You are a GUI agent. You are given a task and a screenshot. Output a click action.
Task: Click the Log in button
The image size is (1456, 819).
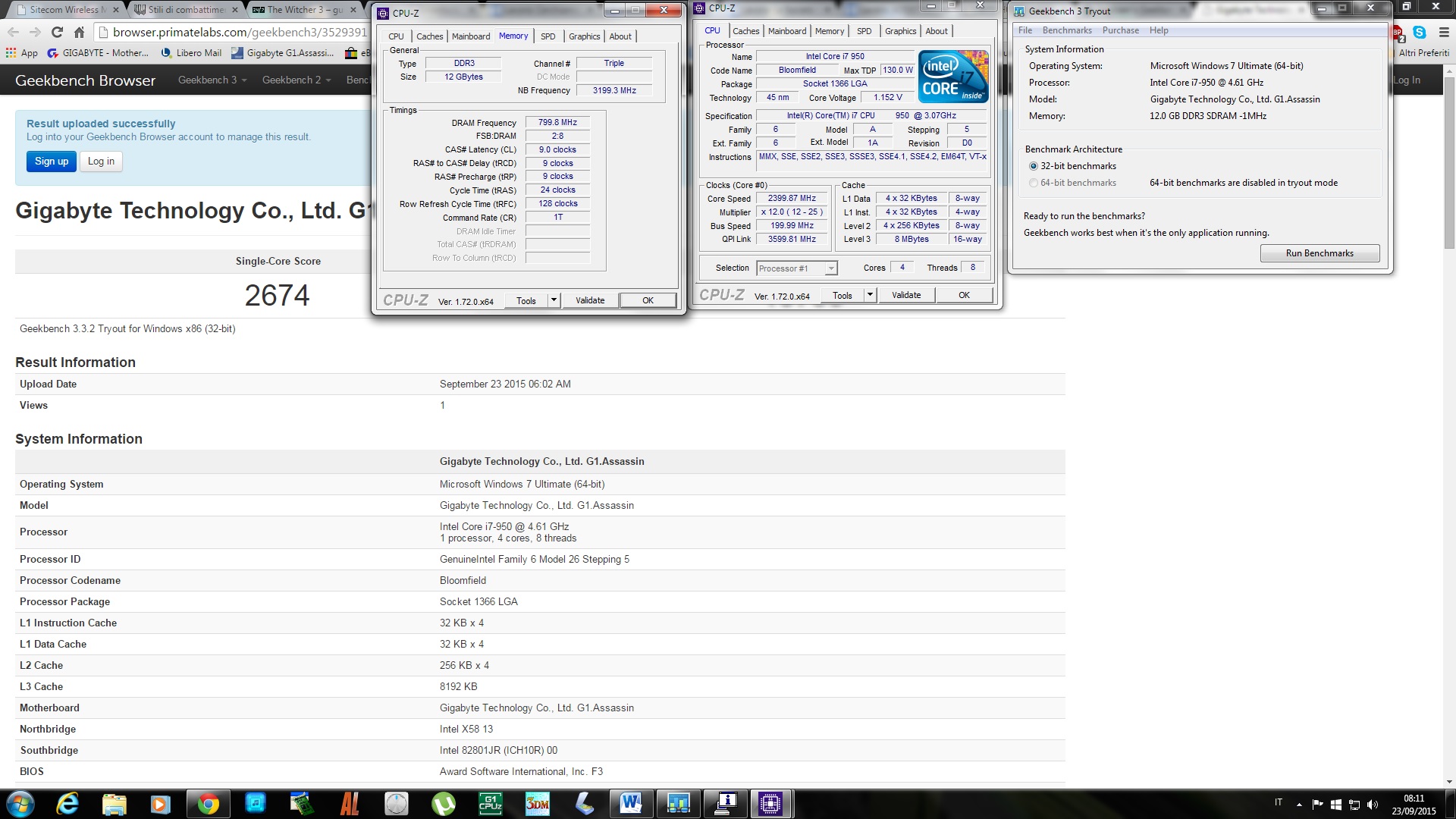(x=101, y=162)
